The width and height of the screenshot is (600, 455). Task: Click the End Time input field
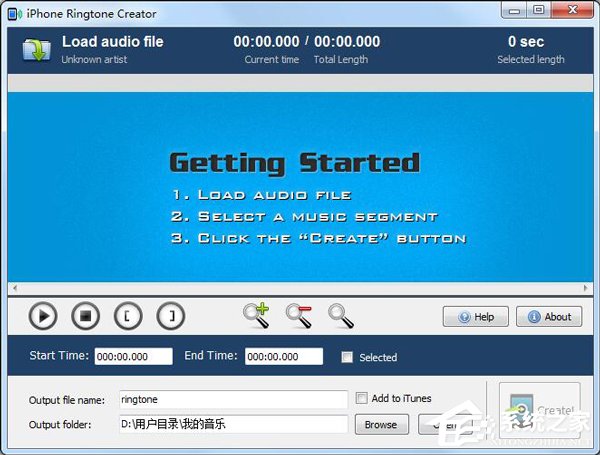[x=284, y=356]
